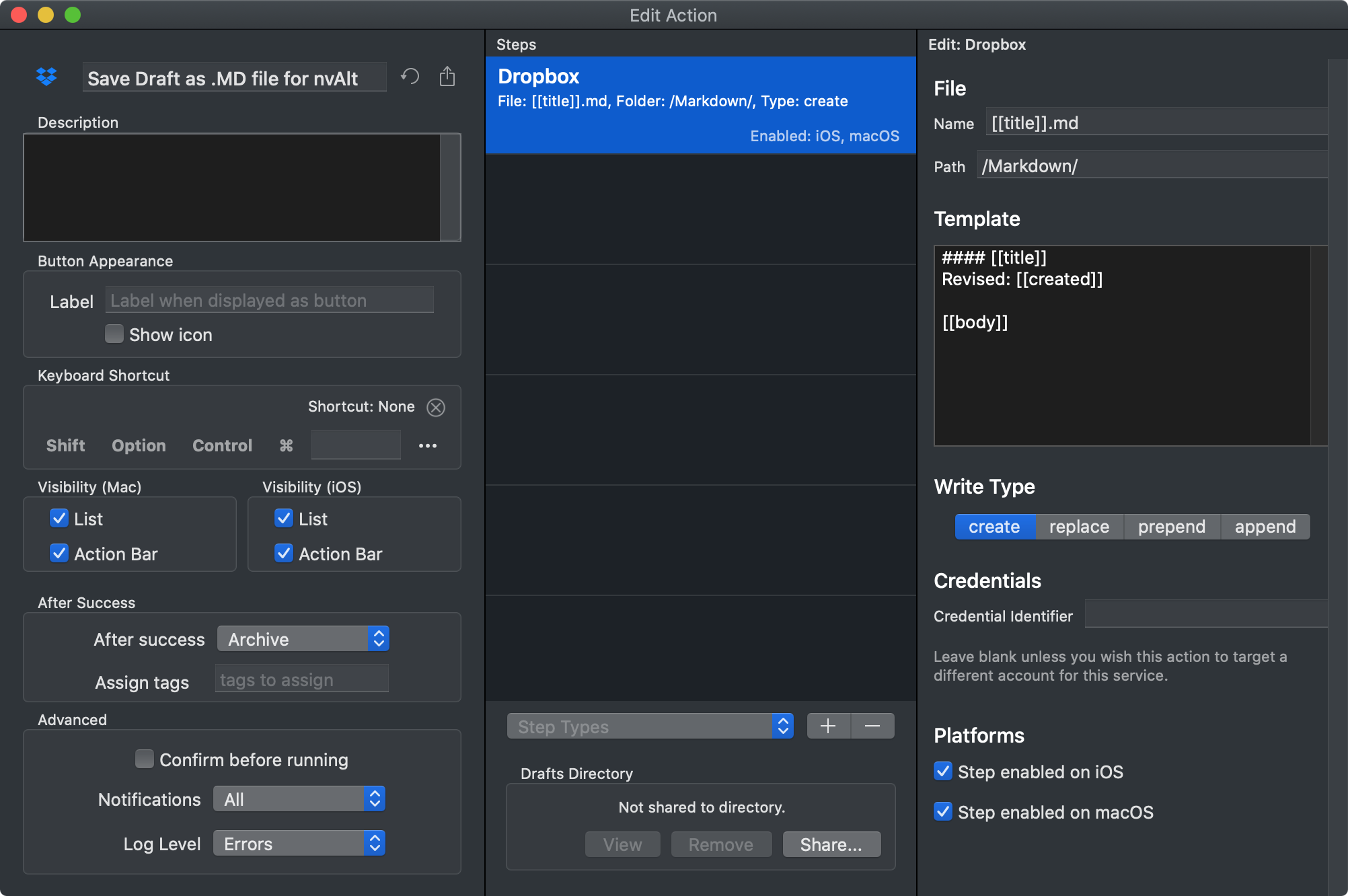1348x896 pixels.
Task: Click the 'Enabled: iOS, macOS' text
Action: tap(825, 136)
